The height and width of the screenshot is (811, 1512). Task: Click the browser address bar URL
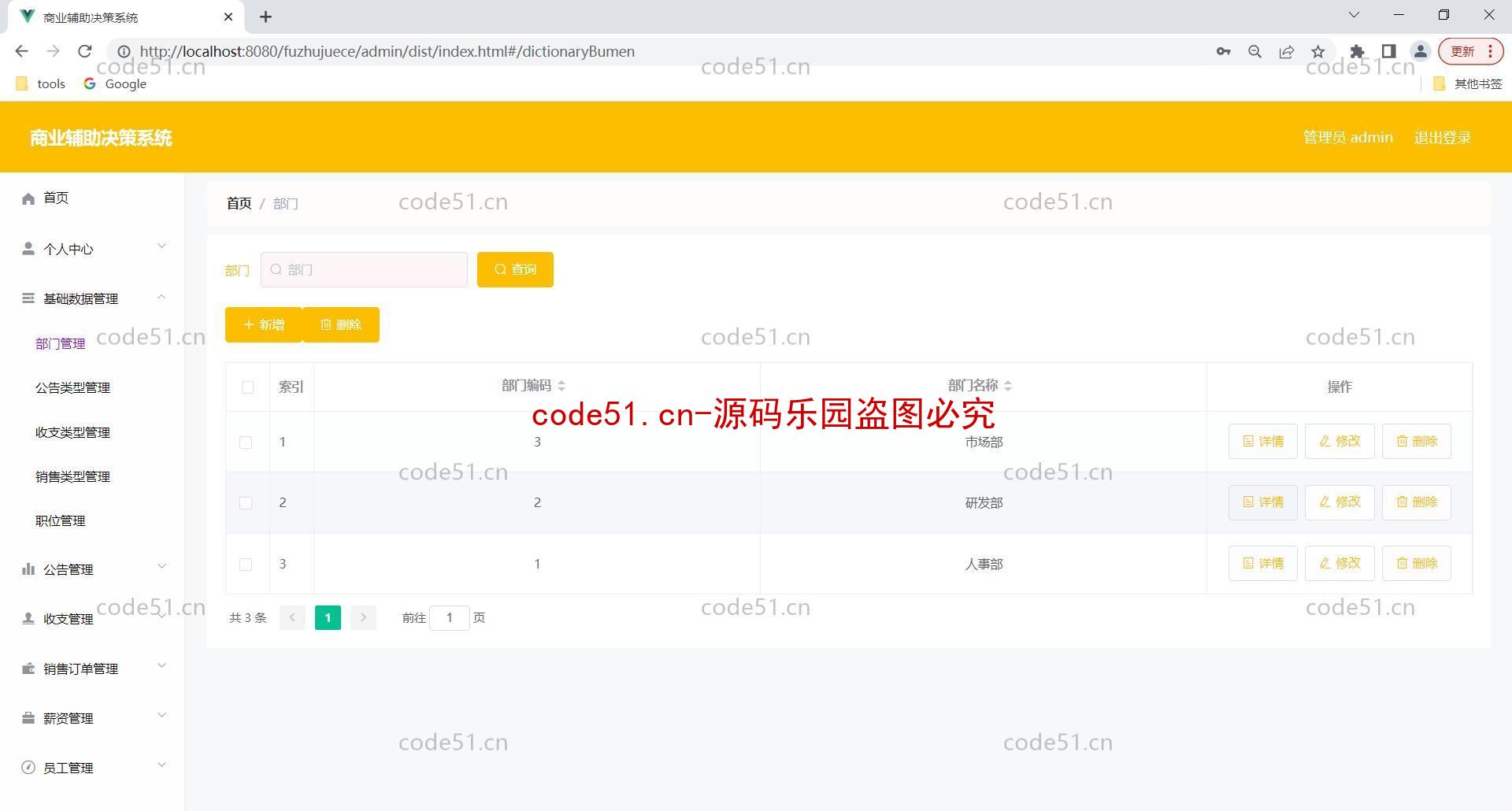tap(387, 51)
